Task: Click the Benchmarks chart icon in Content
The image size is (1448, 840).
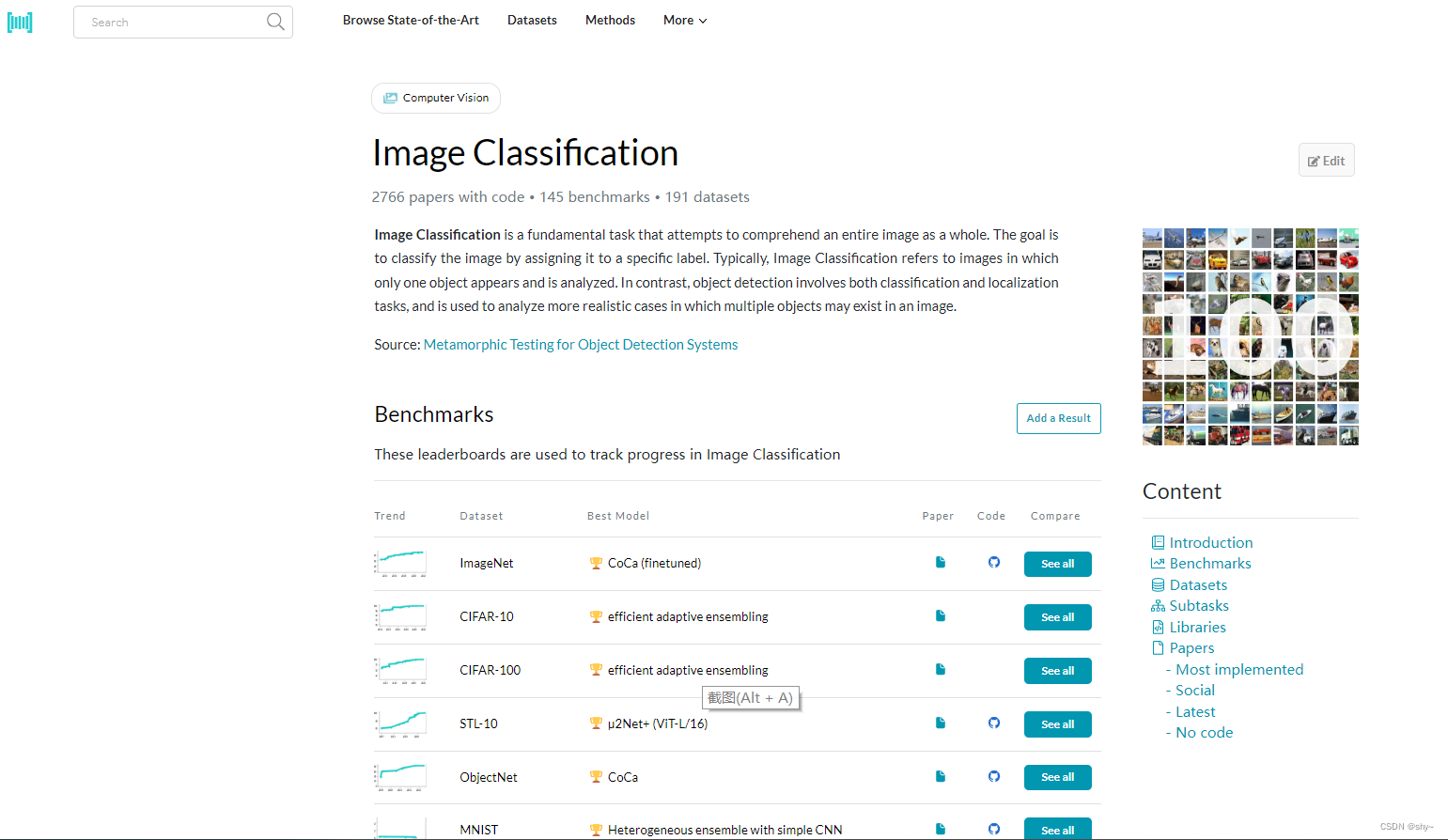Action: click(x=1158, y=563)
